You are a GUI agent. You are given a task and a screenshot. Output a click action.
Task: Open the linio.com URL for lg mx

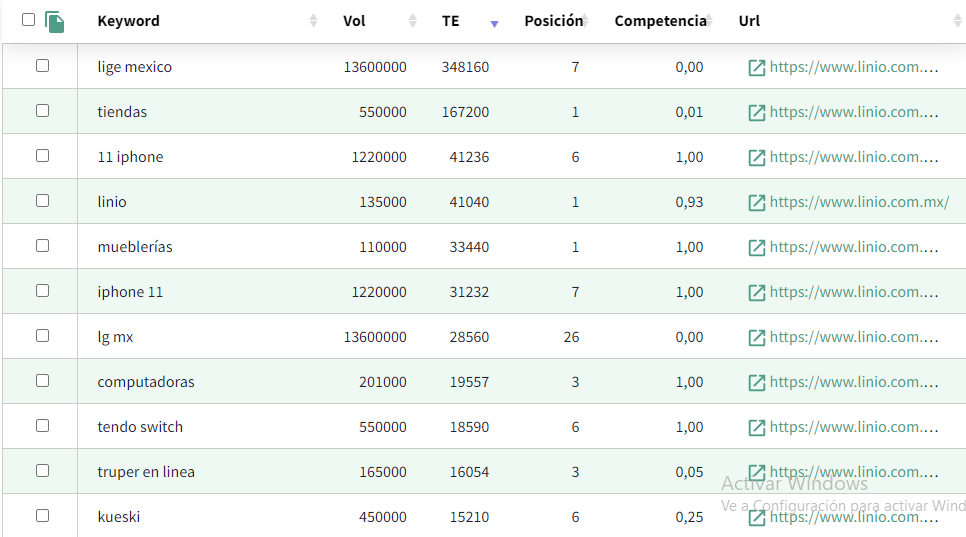(854, 337)
